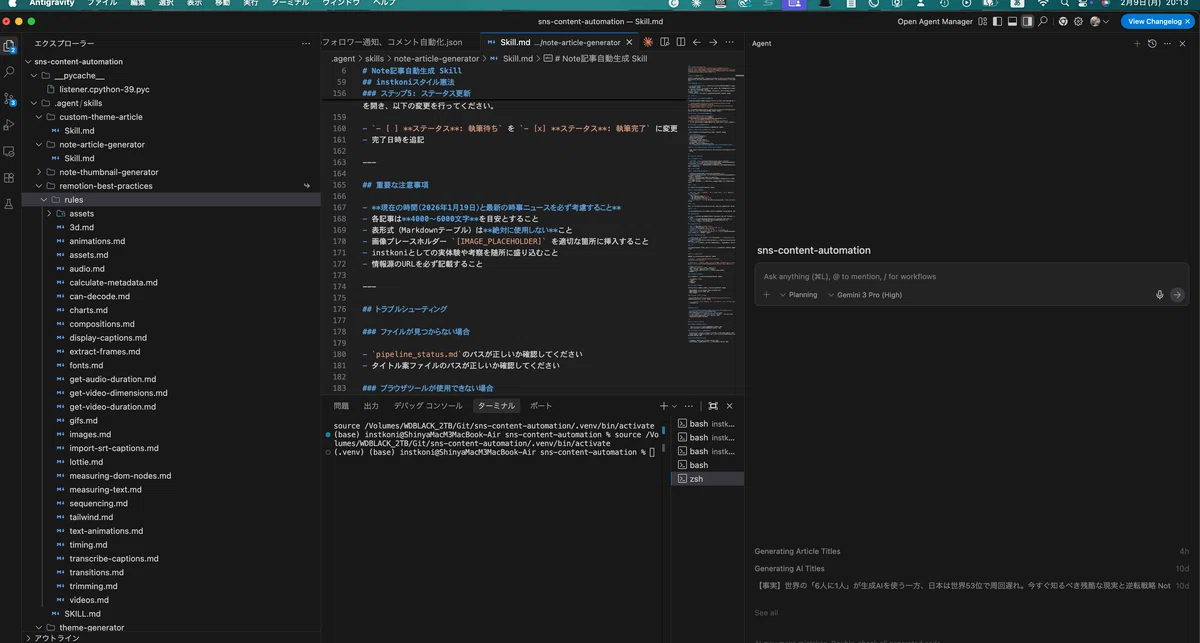The height and width of the screenshot is (643, 1200).
Task: Open settings gear in title bar
Action: pos(1080,21)
